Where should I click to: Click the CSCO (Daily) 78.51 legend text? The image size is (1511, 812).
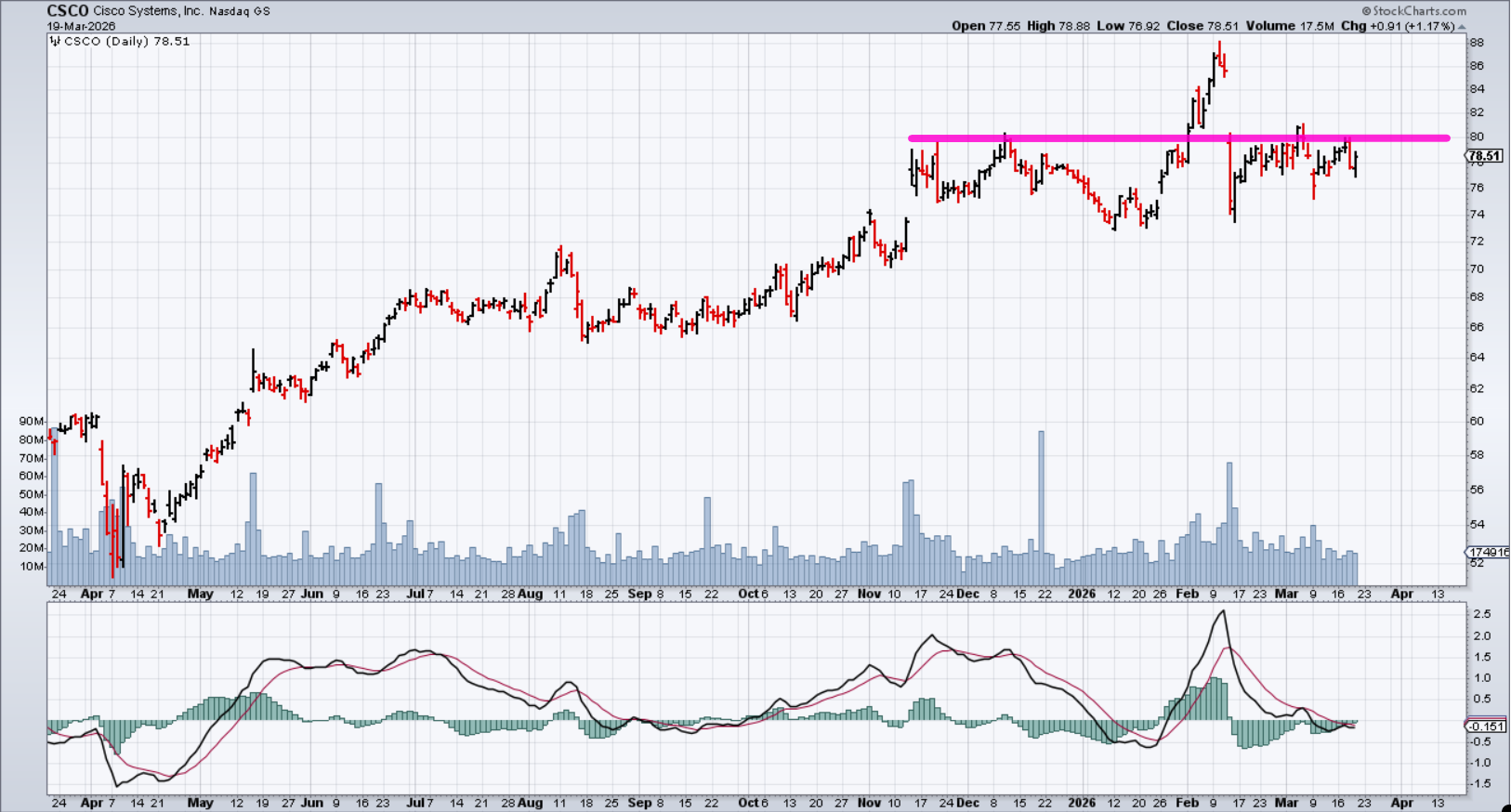click(x=127, y=42)
